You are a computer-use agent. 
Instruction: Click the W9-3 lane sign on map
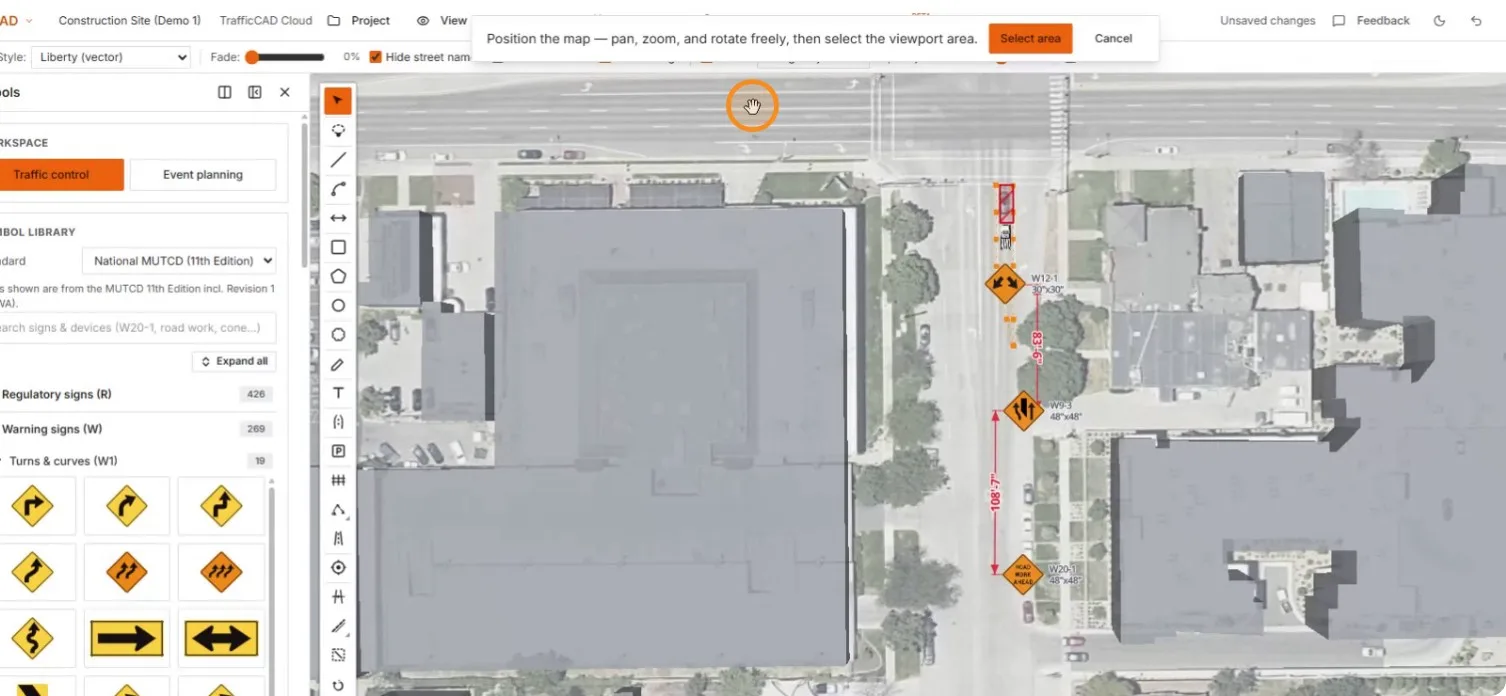click(x=1024, y=410)
